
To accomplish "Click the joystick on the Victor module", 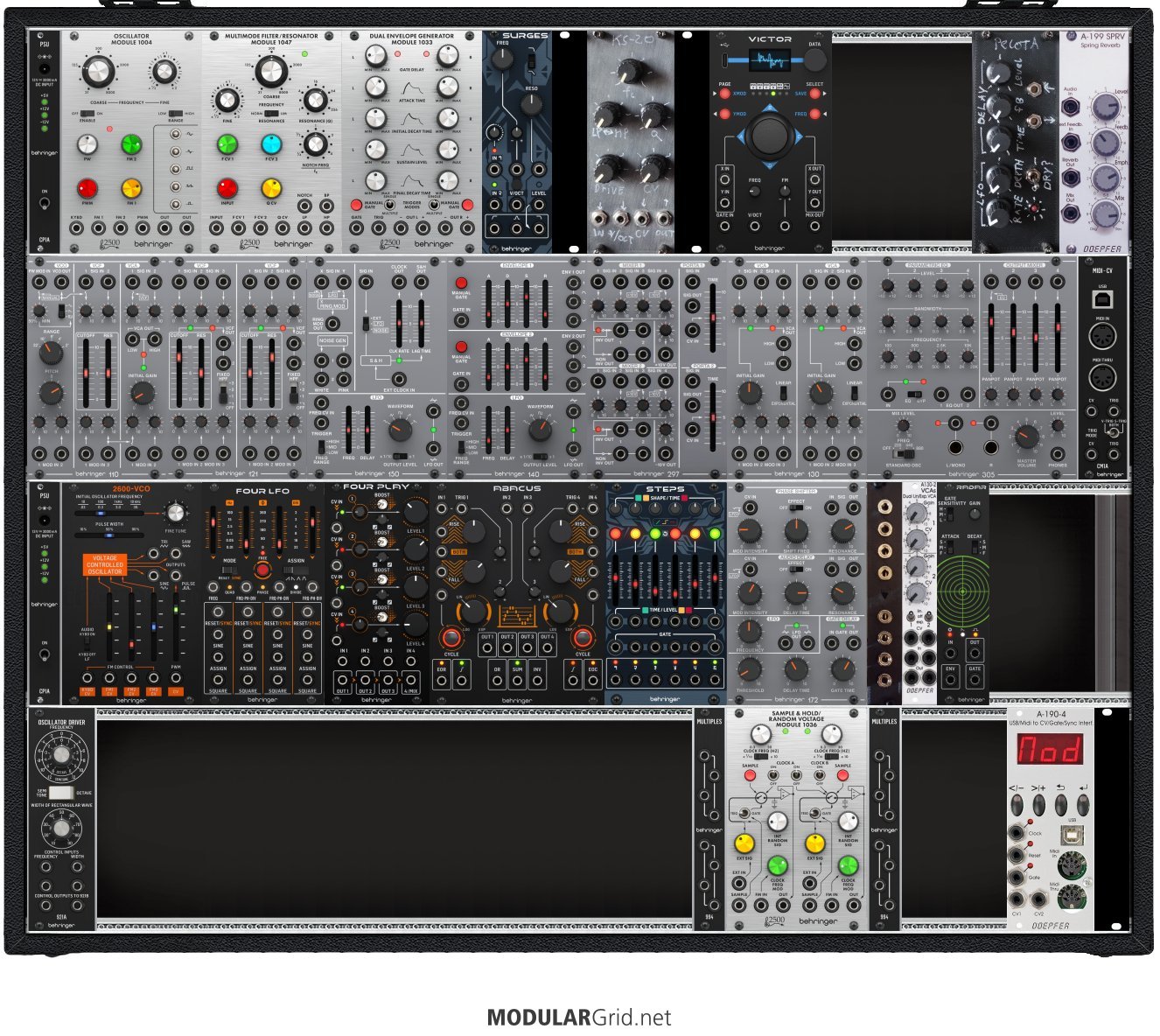I will point(770,135).
